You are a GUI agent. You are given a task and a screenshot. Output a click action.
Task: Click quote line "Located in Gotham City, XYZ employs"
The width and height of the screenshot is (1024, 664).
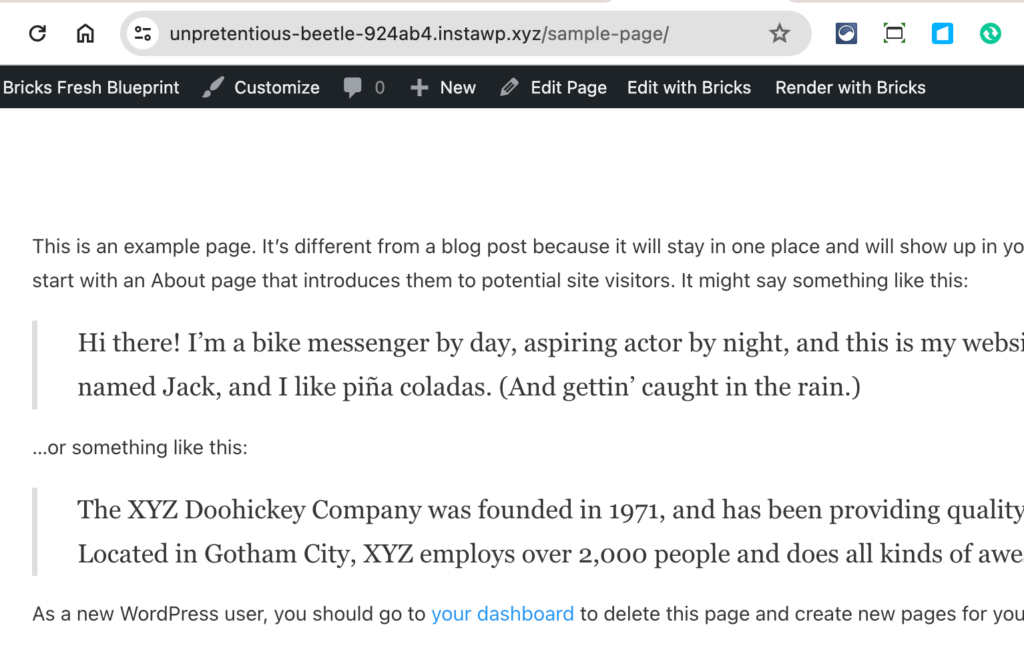pos(551,554)
